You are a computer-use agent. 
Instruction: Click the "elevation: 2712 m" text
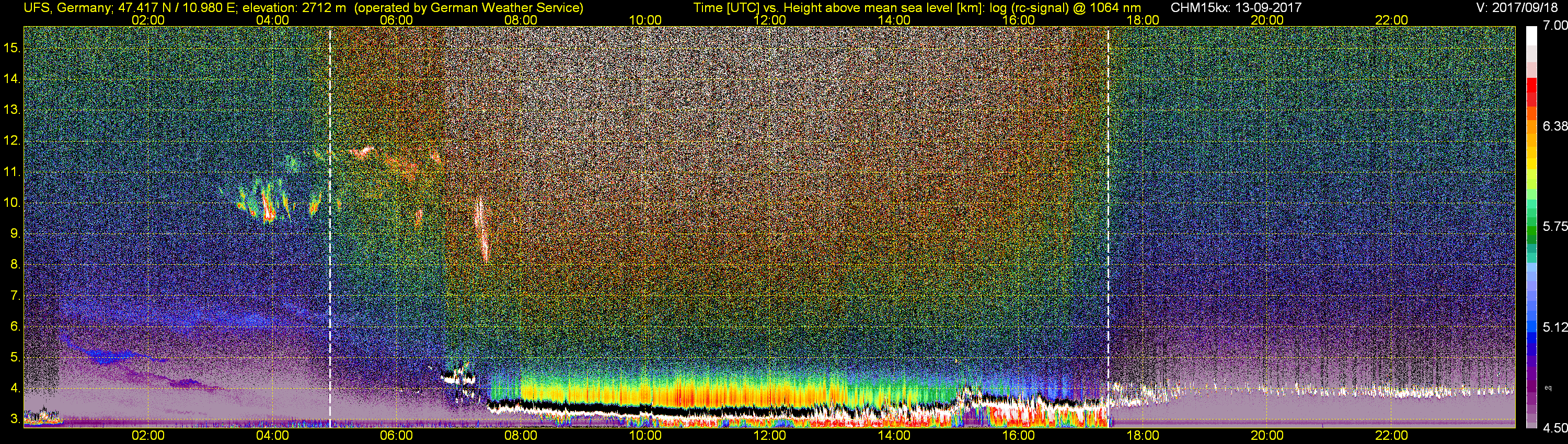pyautogui.click(x=294, y=8)
